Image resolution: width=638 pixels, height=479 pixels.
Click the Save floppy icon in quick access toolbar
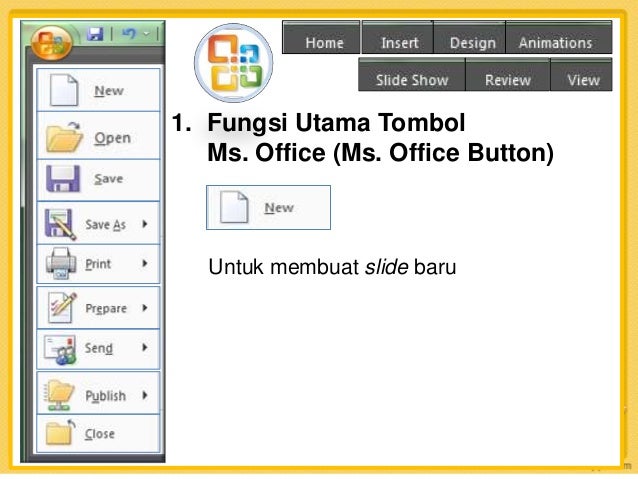(x=95, y=34)
